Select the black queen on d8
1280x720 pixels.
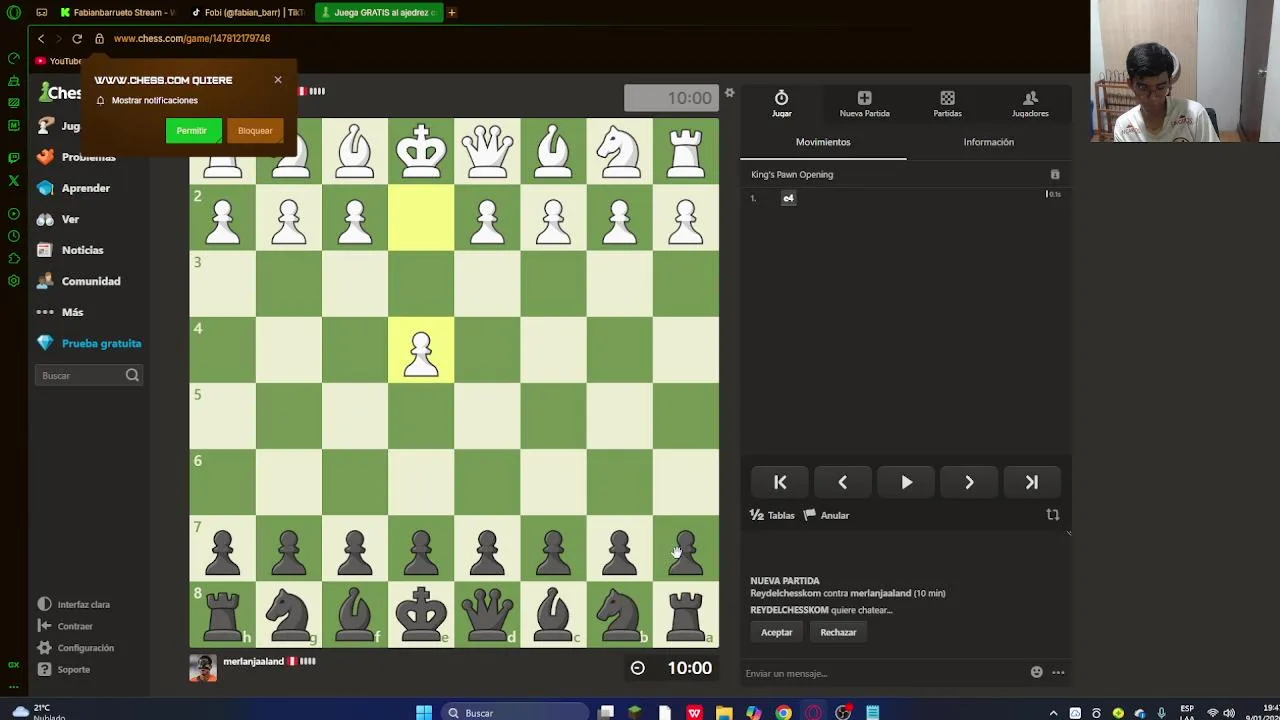487,614
